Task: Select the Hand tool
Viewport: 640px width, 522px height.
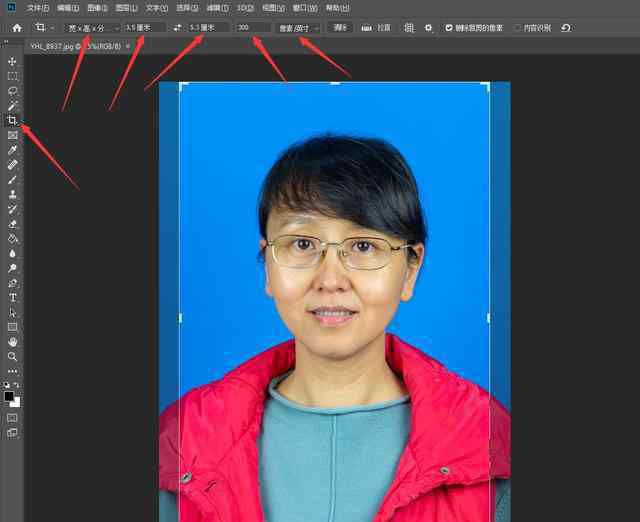Action: (x=13, y=342)
